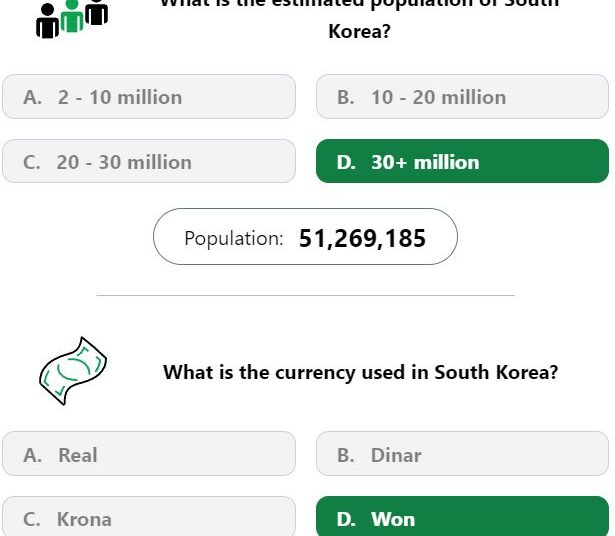Choose option B. 10 - 20 million

(x=462, y=96)
